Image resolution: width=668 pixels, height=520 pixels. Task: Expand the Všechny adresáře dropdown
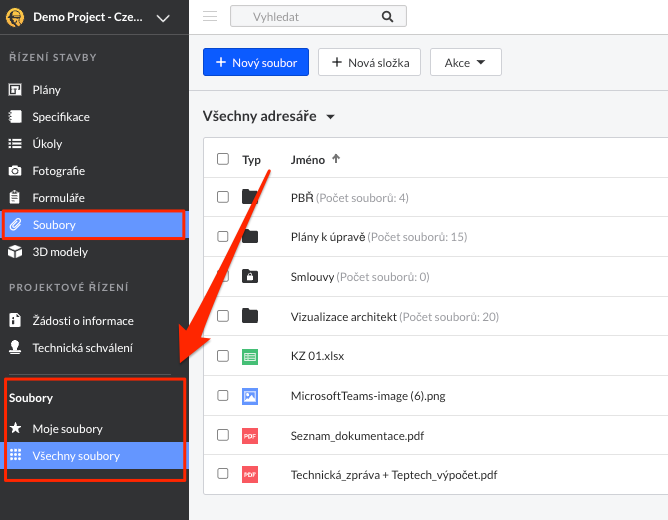tap(330, 117)
